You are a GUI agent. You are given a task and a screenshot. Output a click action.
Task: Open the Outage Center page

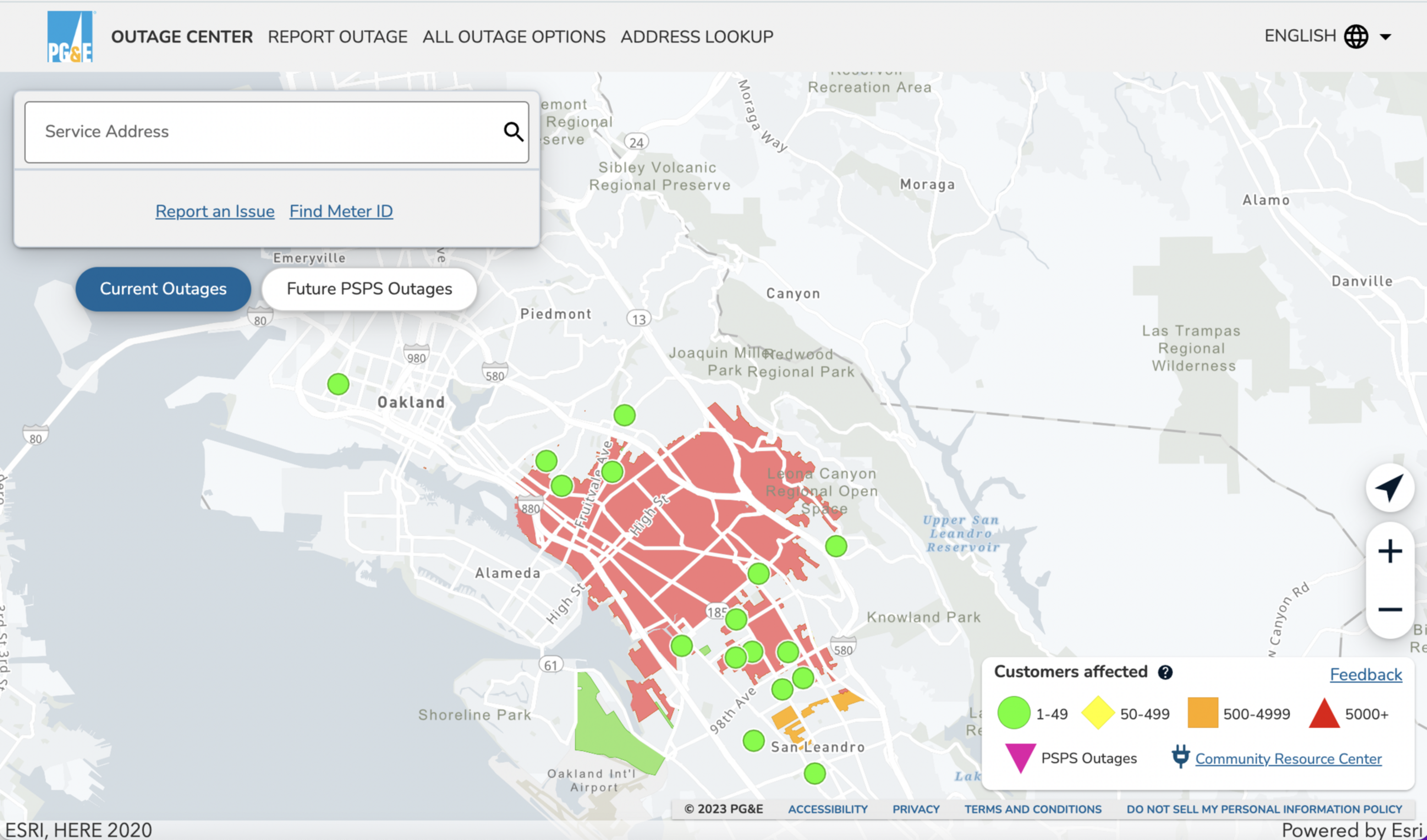tap(182, 37)
